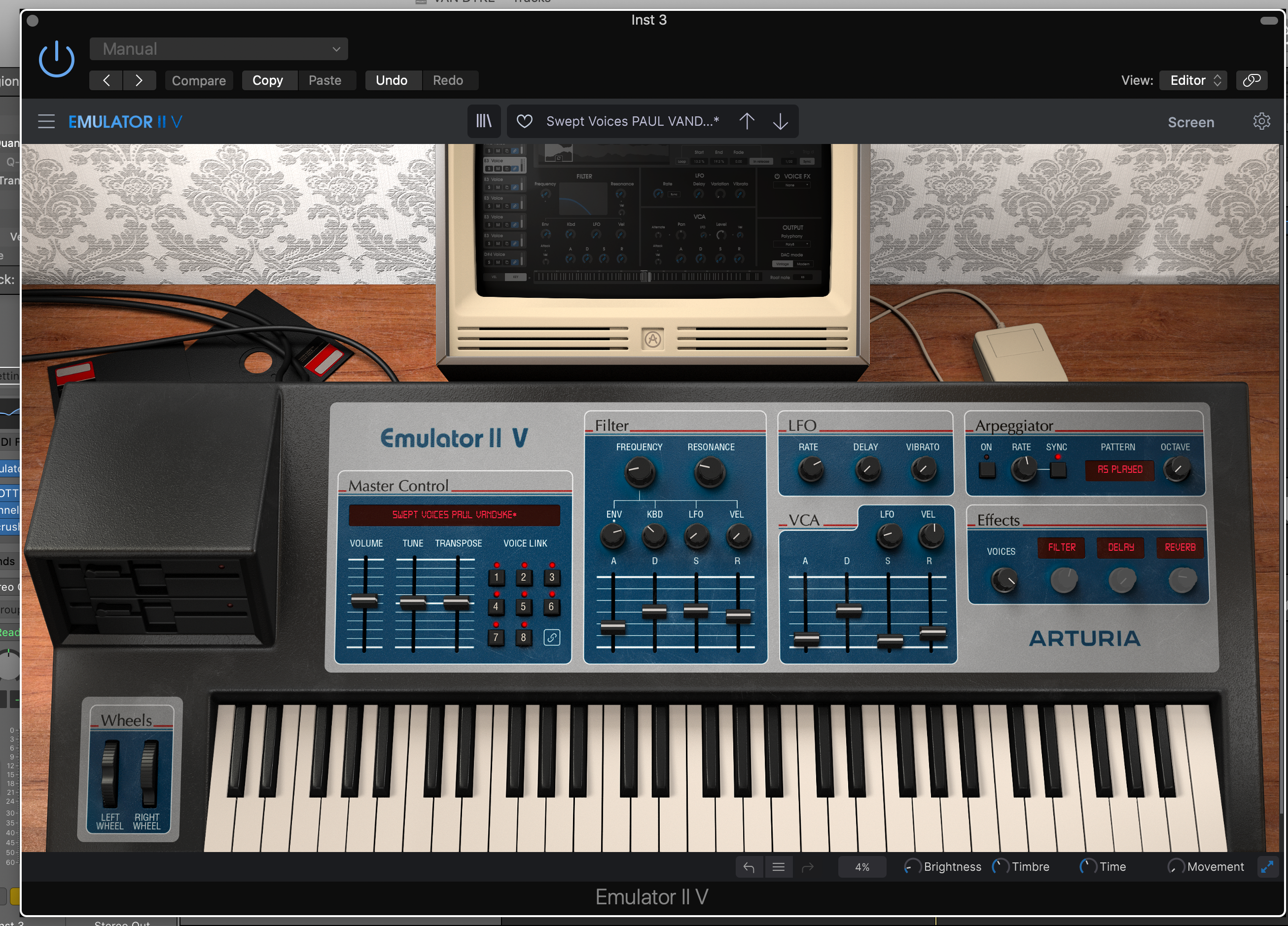Open the View Editor dropdown

tap(1193, 80)
